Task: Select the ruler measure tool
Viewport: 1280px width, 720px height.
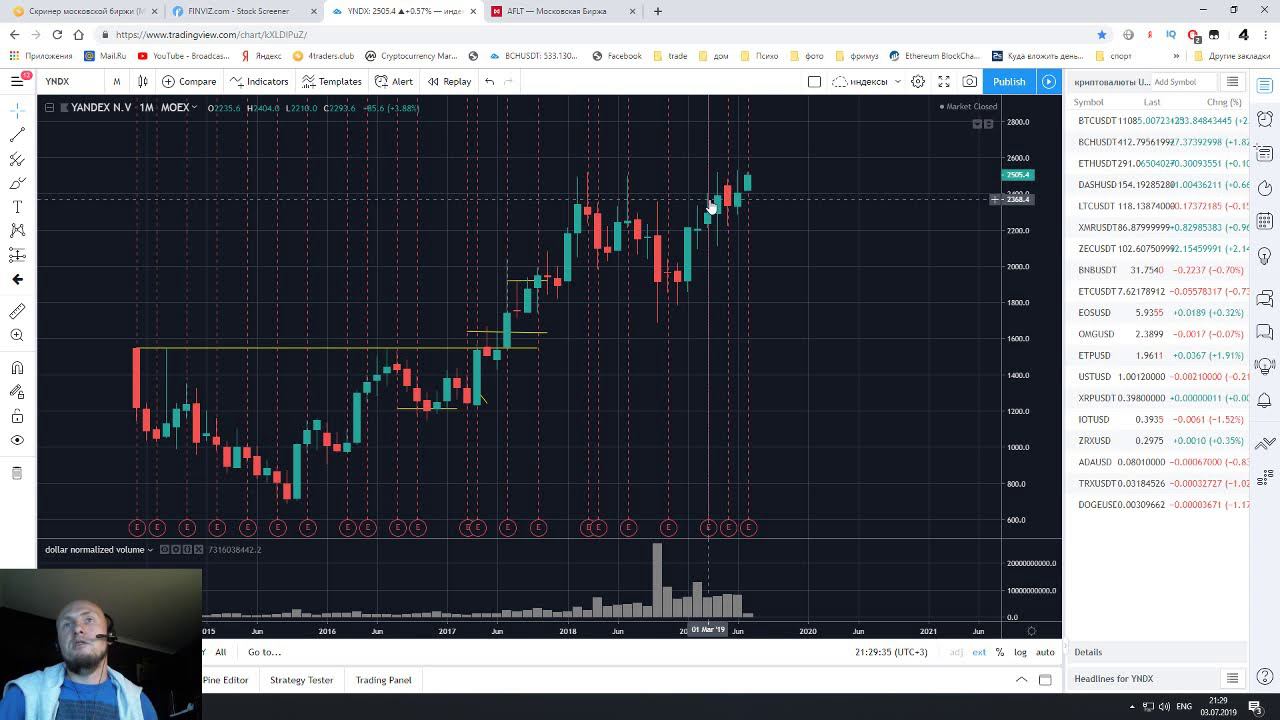Action: 17,312
